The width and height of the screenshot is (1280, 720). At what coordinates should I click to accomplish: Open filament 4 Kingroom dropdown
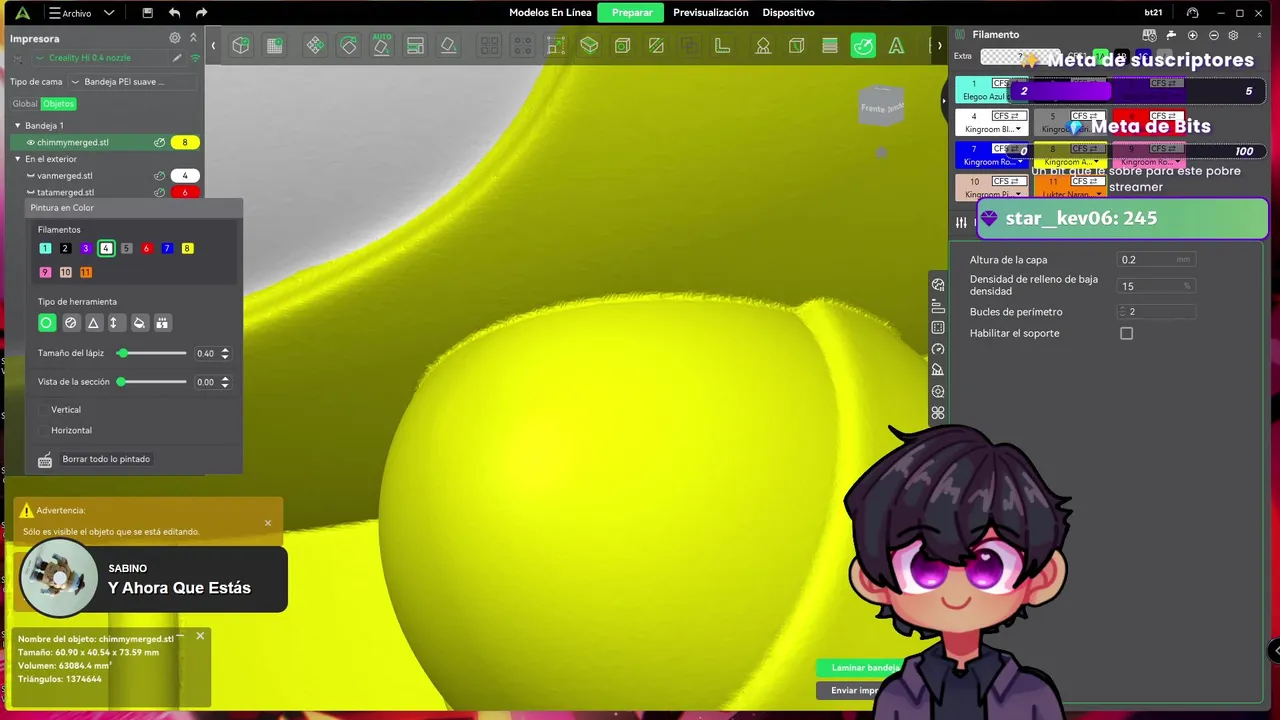[1018, 129]
